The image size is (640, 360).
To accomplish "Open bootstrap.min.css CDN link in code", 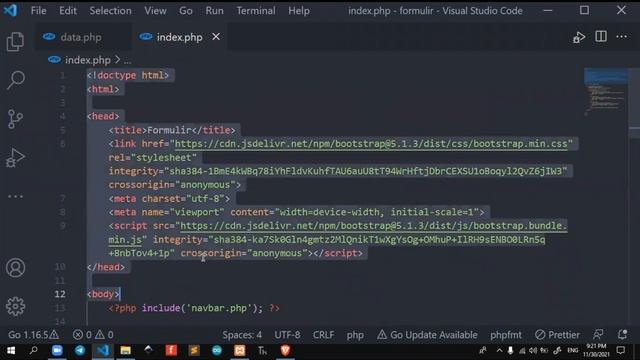I will tap(371, 144).
